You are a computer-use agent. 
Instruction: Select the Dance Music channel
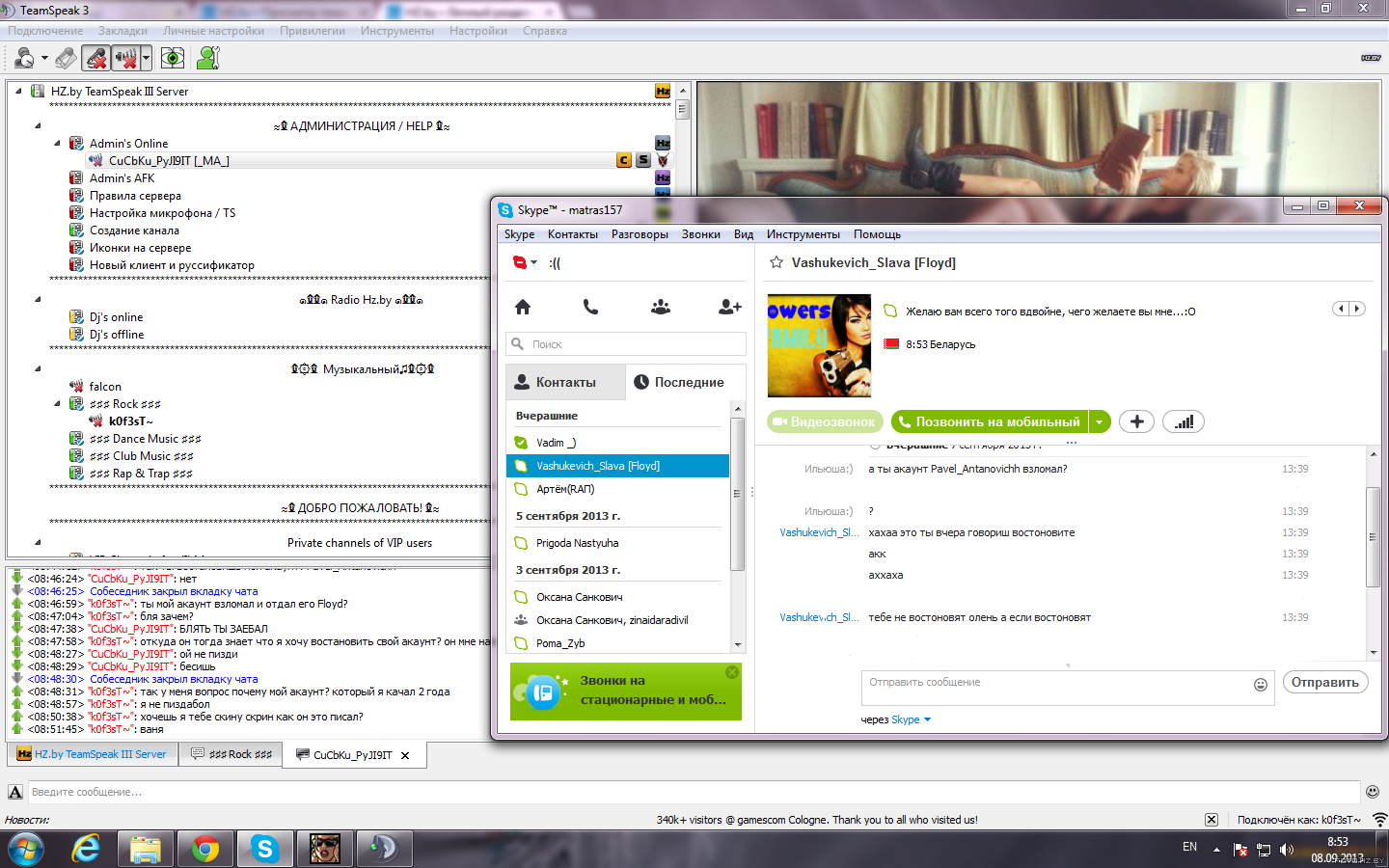click(x=145, y=438)
